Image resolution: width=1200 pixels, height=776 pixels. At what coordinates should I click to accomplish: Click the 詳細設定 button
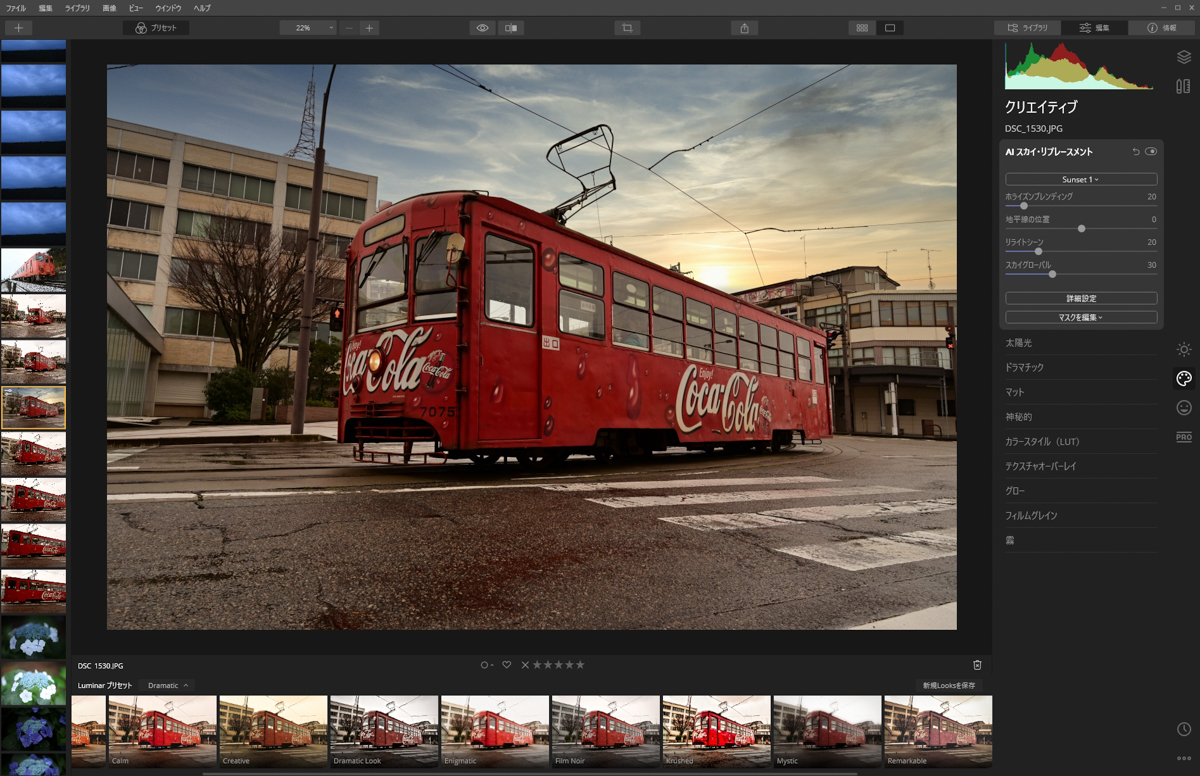click(x=1081, y=298)
